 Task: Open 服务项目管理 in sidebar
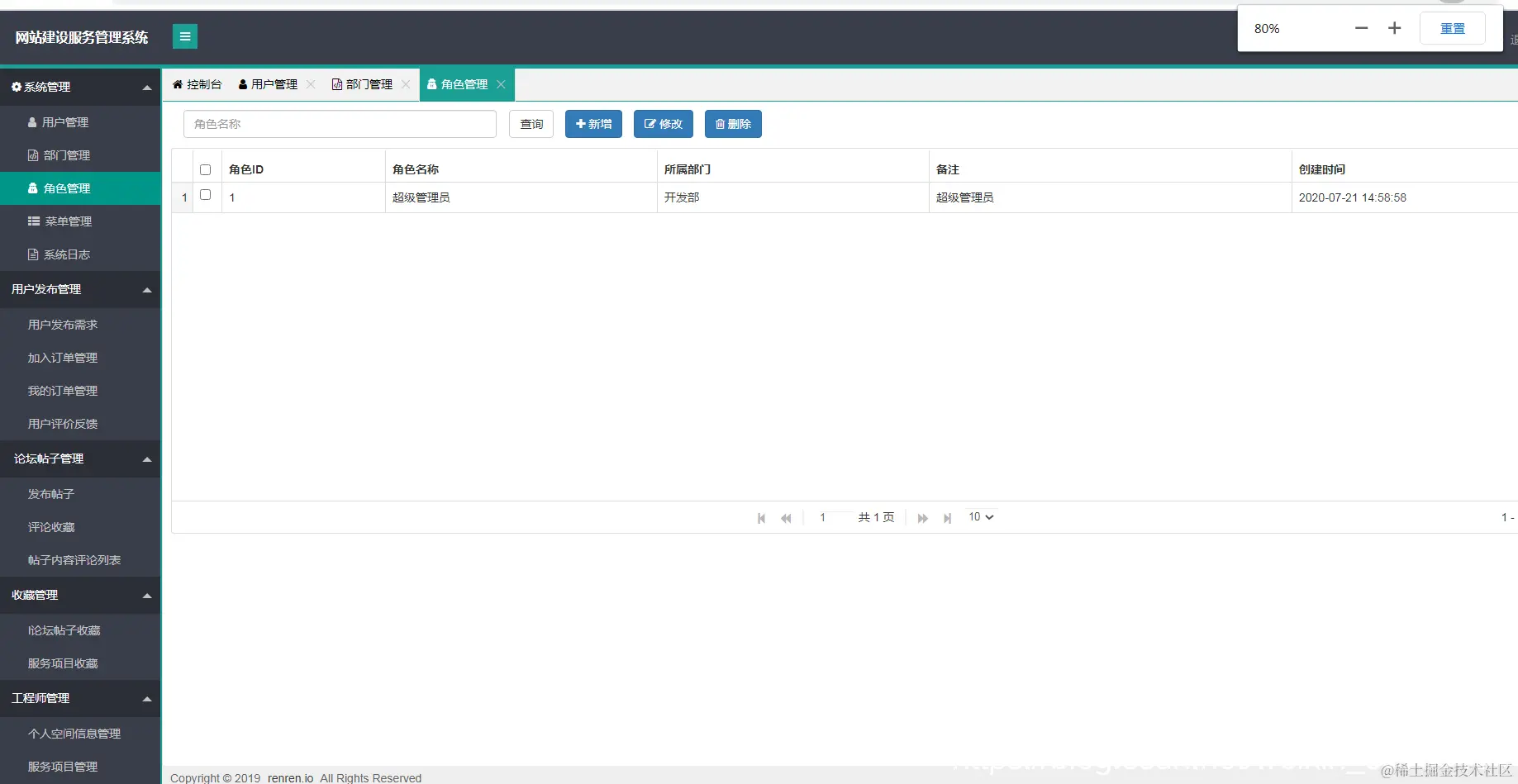click(80, 767)
